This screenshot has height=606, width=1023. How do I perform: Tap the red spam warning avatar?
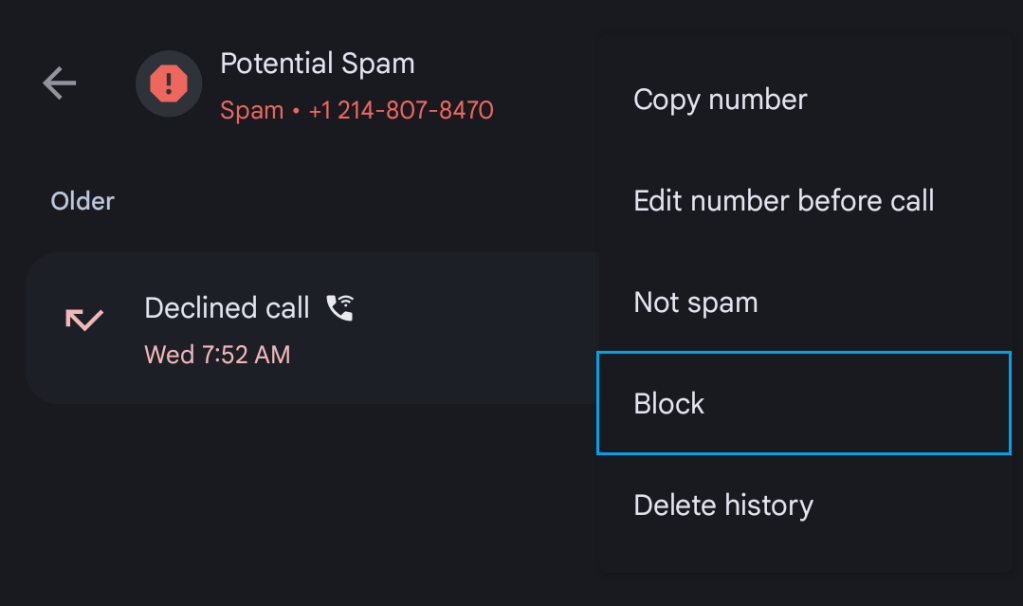169,84
